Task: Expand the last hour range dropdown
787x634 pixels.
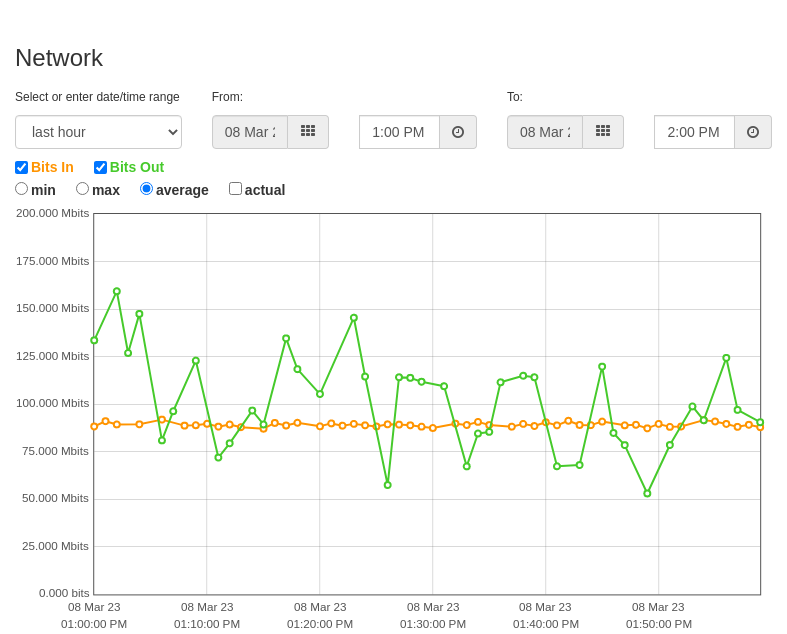Action: tap(98, 132)
